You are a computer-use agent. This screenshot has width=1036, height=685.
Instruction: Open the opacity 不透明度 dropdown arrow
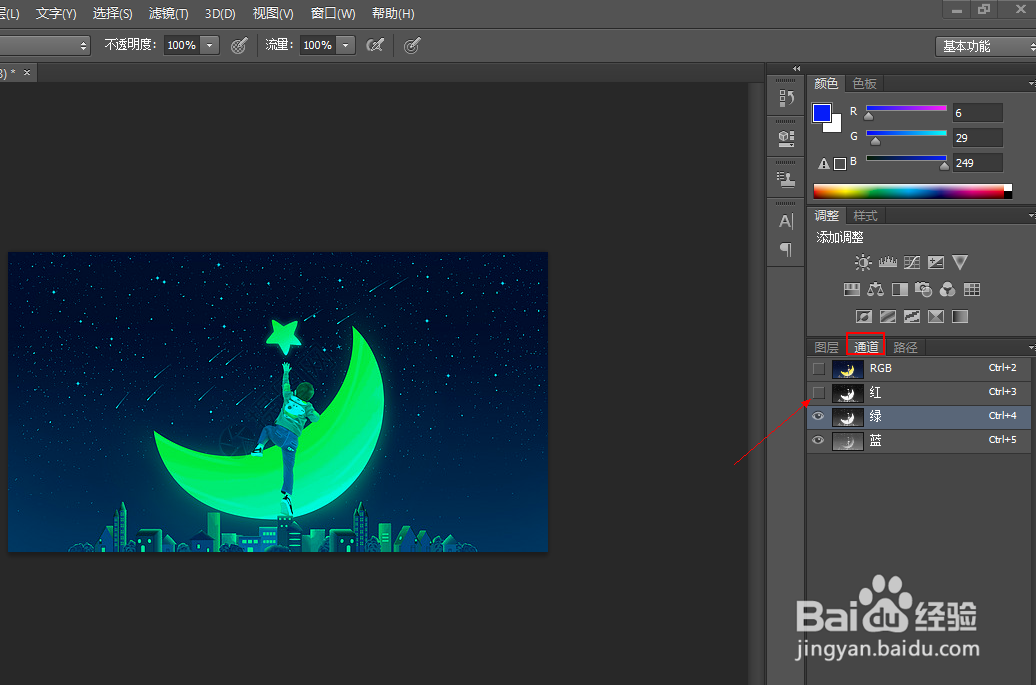[209, 45]
